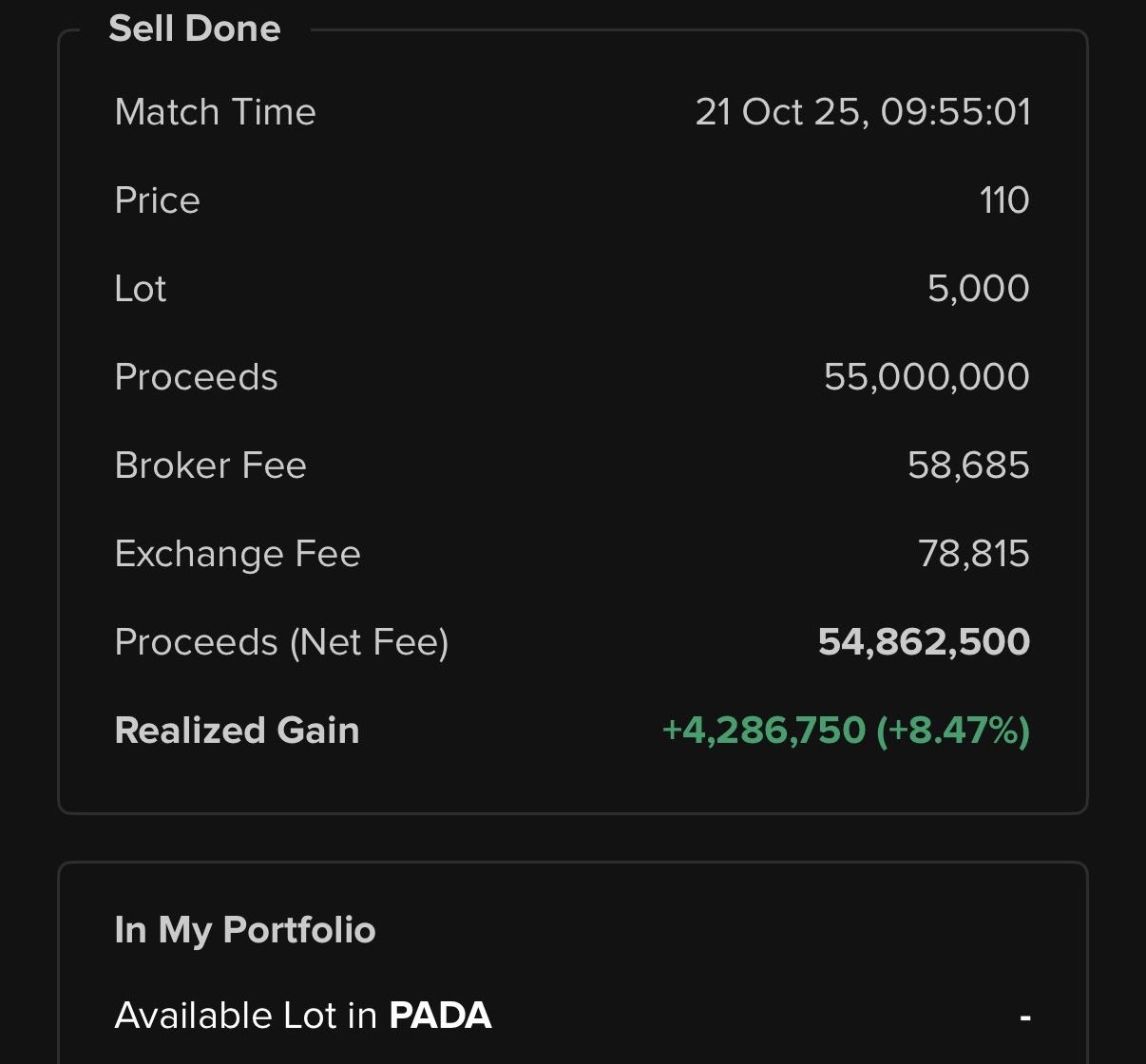Select the price value 110
Image resolution: width=1146 pixels, height=1064 pixels.
coord(1004,200)
